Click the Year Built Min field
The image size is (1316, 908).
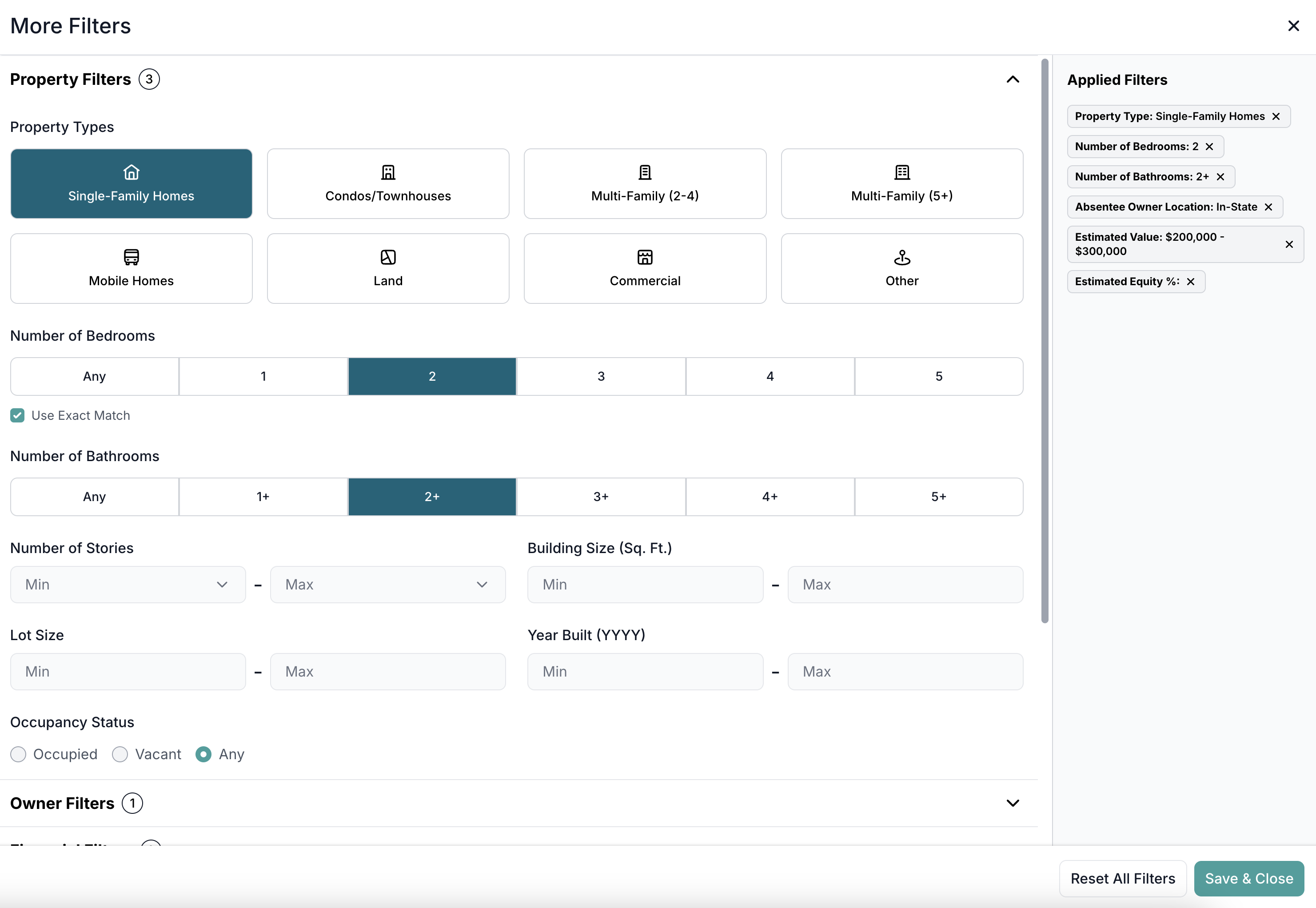[x=645, y=671]
